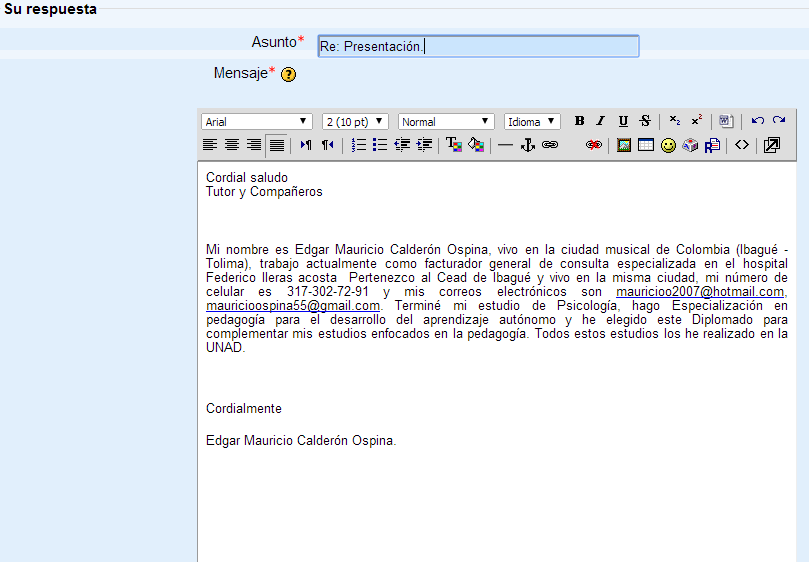This screenshot has width=809, height=562.
Task: Toggle HTML source view
Action: tap(741, 145)
